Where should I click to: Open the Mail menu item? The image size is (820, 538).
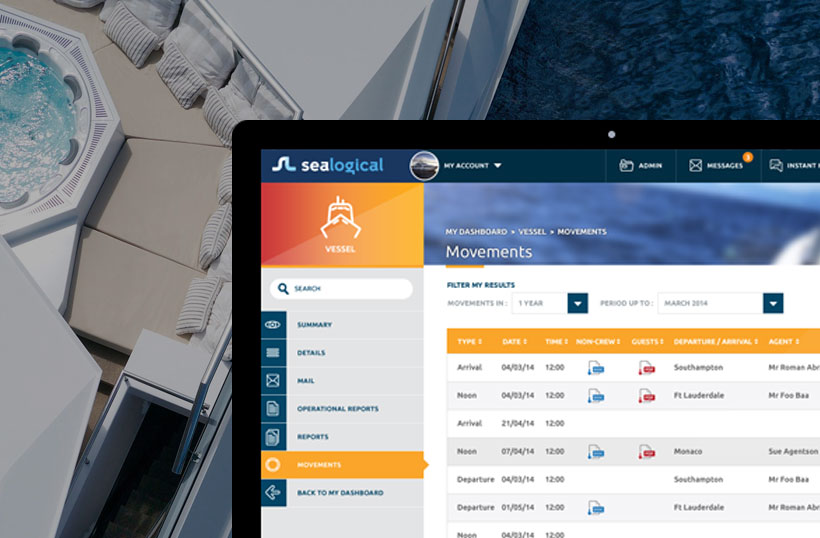[x=305, y=381]
